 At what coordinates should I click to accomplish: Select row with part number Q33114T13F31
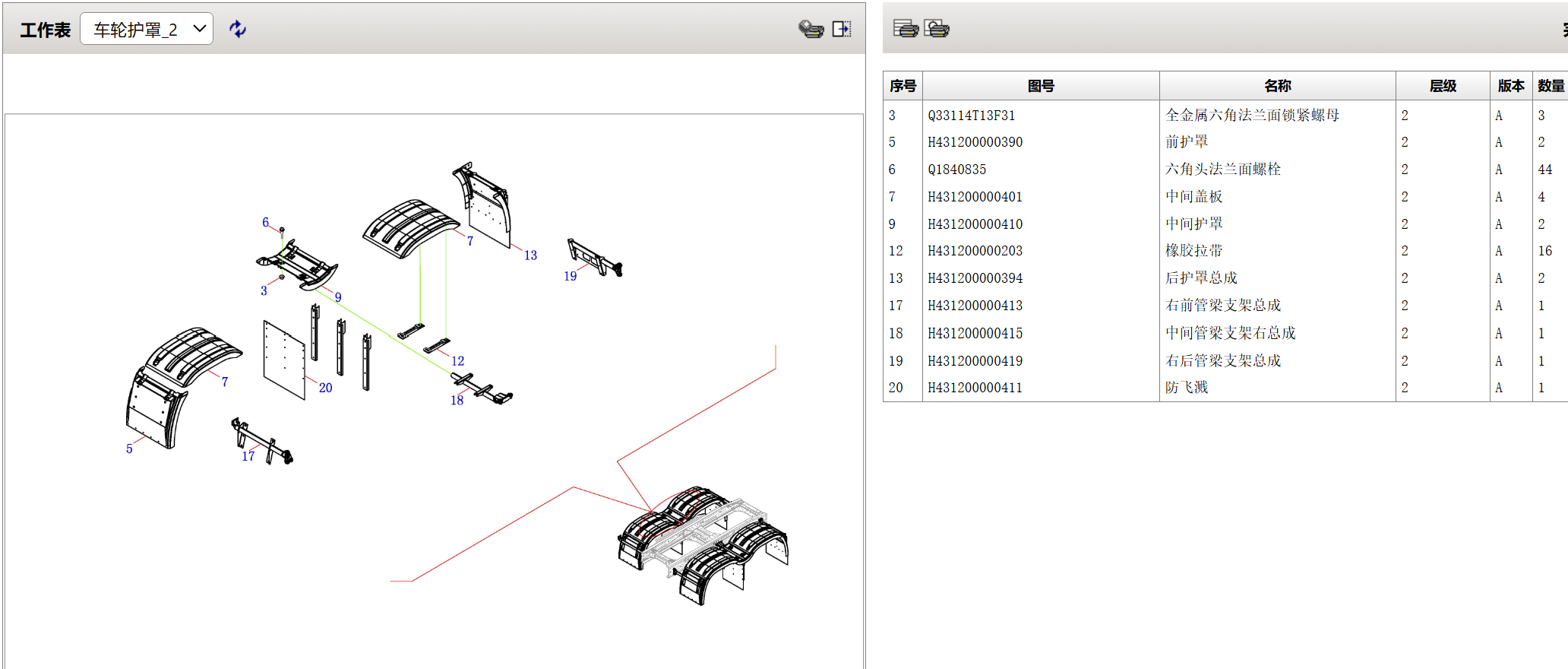[971, 116]
